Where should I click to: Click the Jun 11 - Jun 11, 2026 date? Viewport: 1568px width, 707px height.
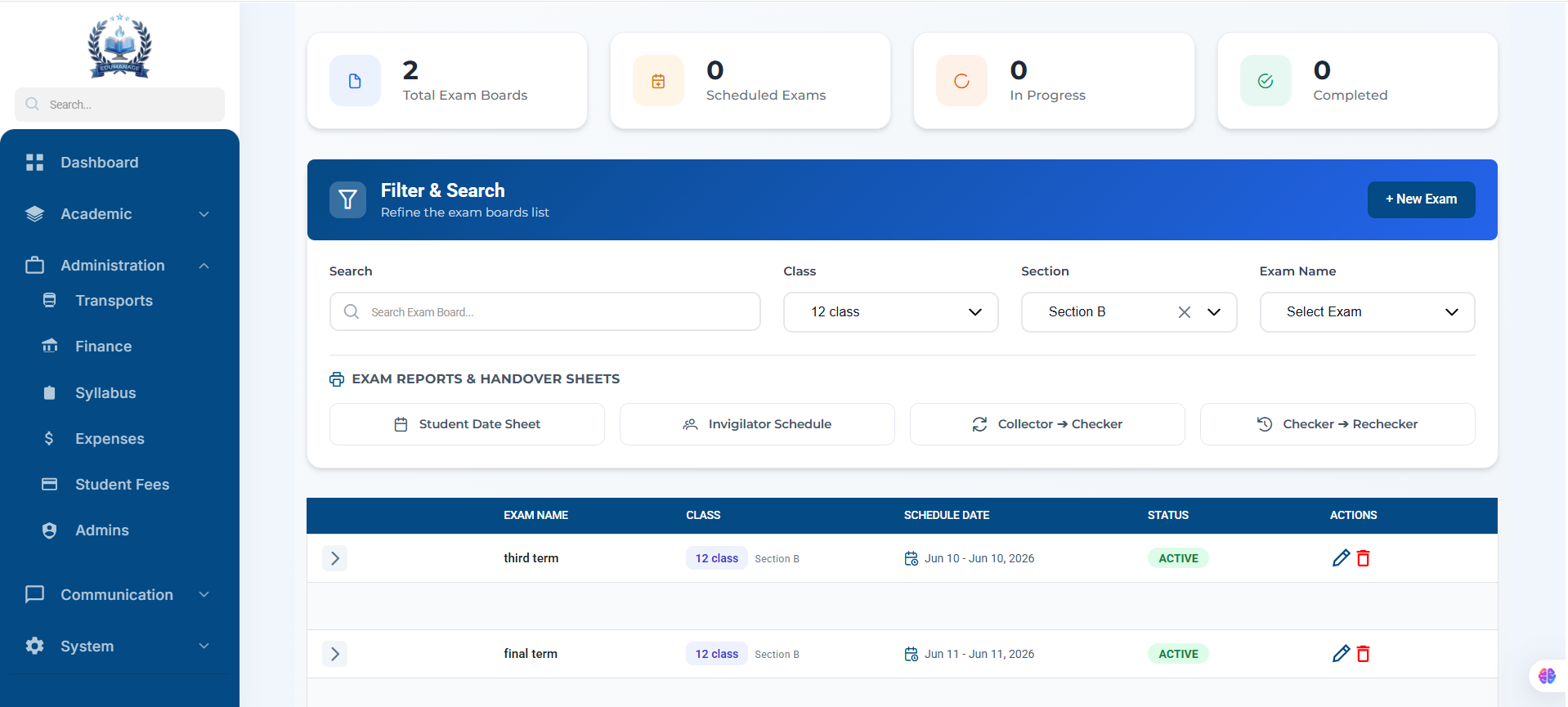pos(979,654)
